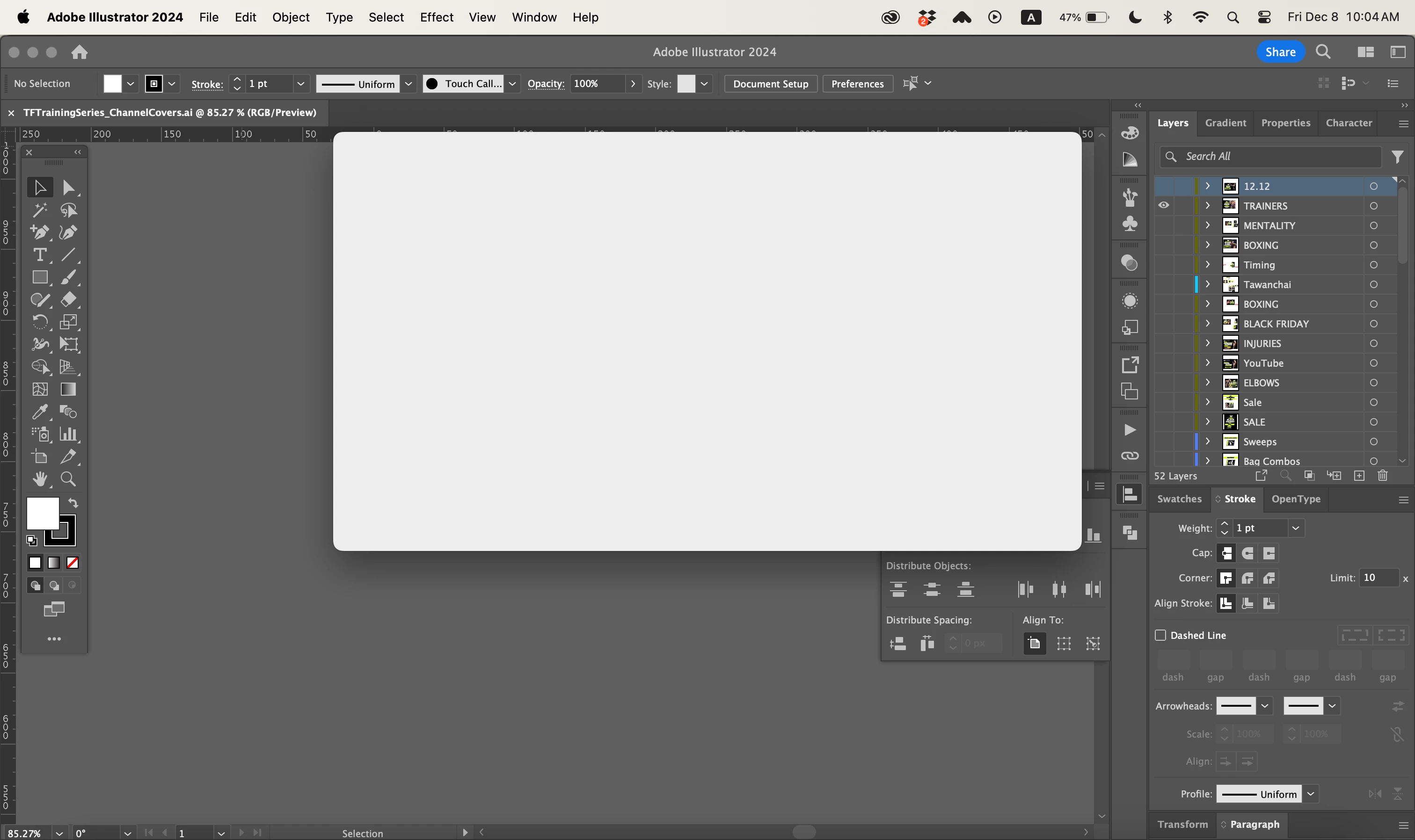Switch to the Gradient tab
The width and height of the screenshot is (1415, 840).
tap(1225, 123)
